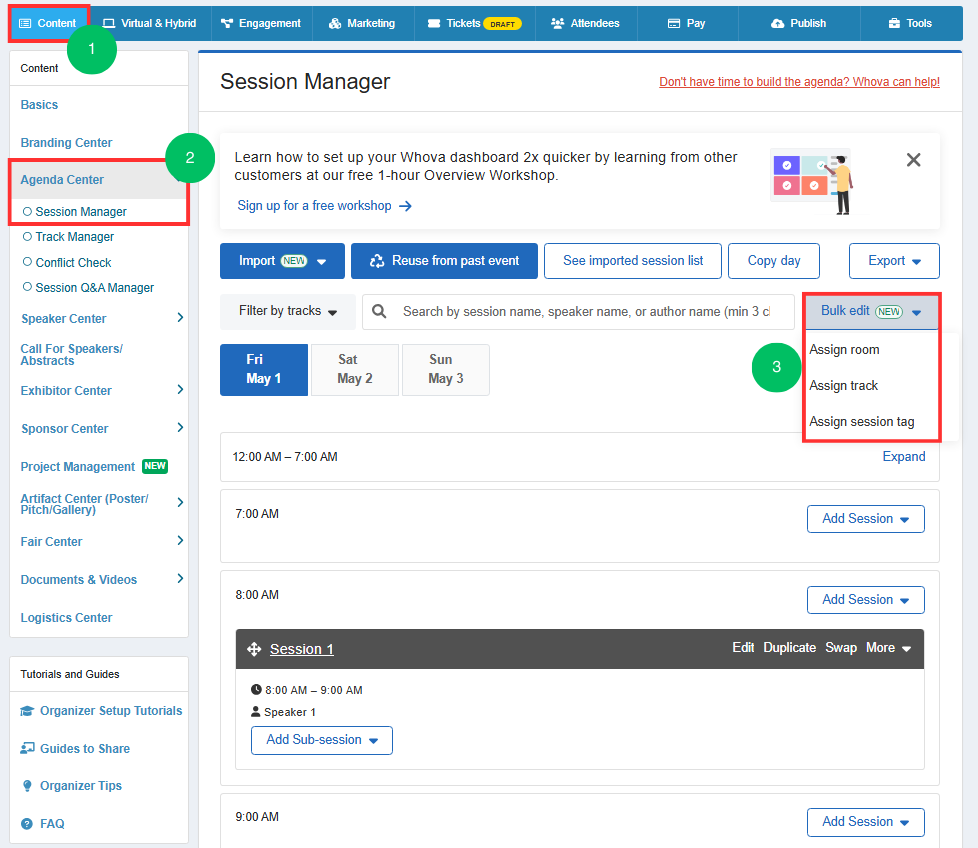Expand the Speaker Center chevron

(x=180, y=318)
